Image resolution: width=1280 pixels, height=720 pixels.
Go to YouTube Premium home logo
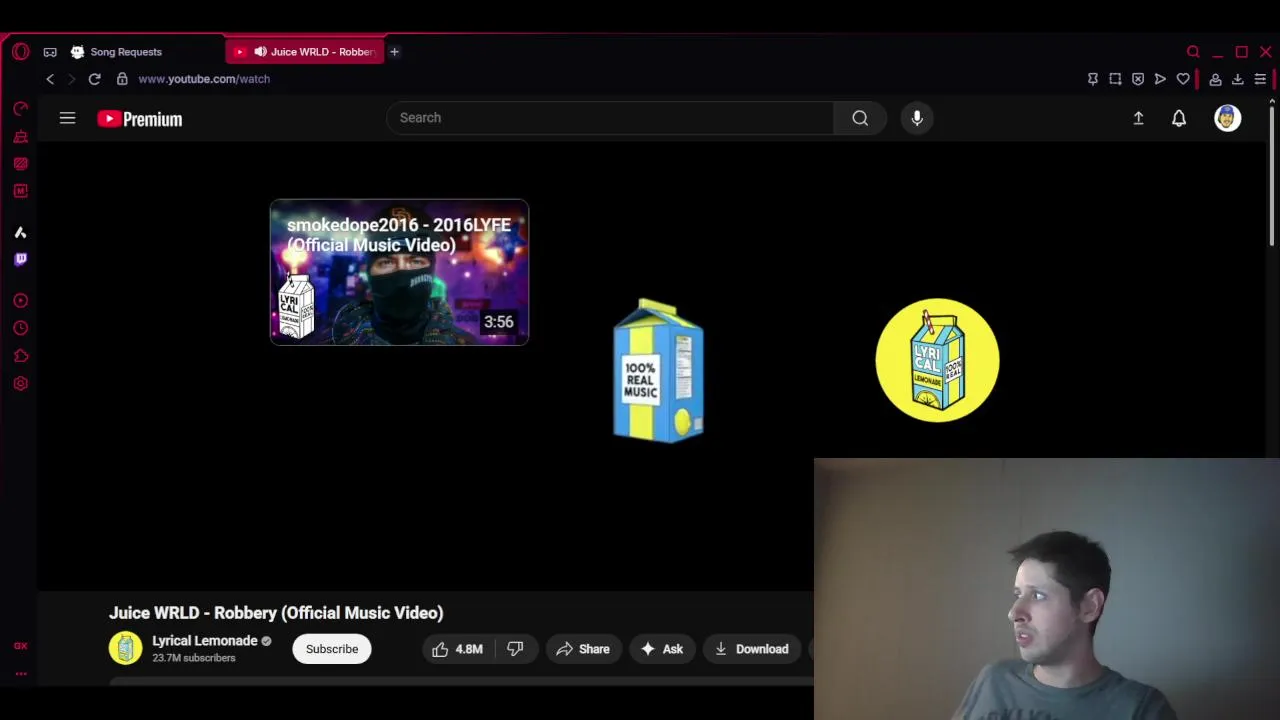click(x=140, y=119)
